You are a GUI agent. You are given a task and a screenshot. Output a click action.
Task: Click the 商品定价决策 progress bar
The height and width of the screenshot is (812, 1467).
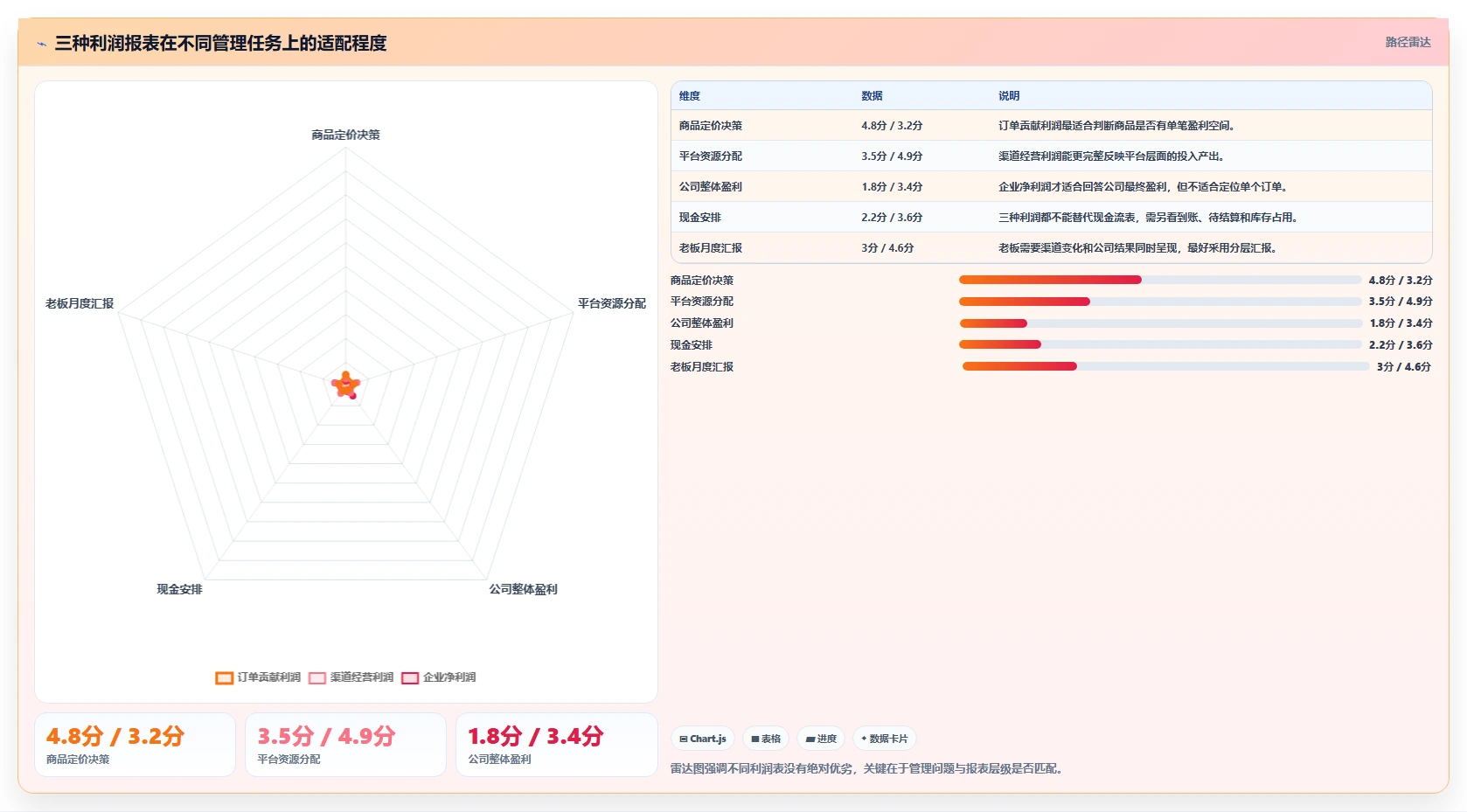[1160, 280]
